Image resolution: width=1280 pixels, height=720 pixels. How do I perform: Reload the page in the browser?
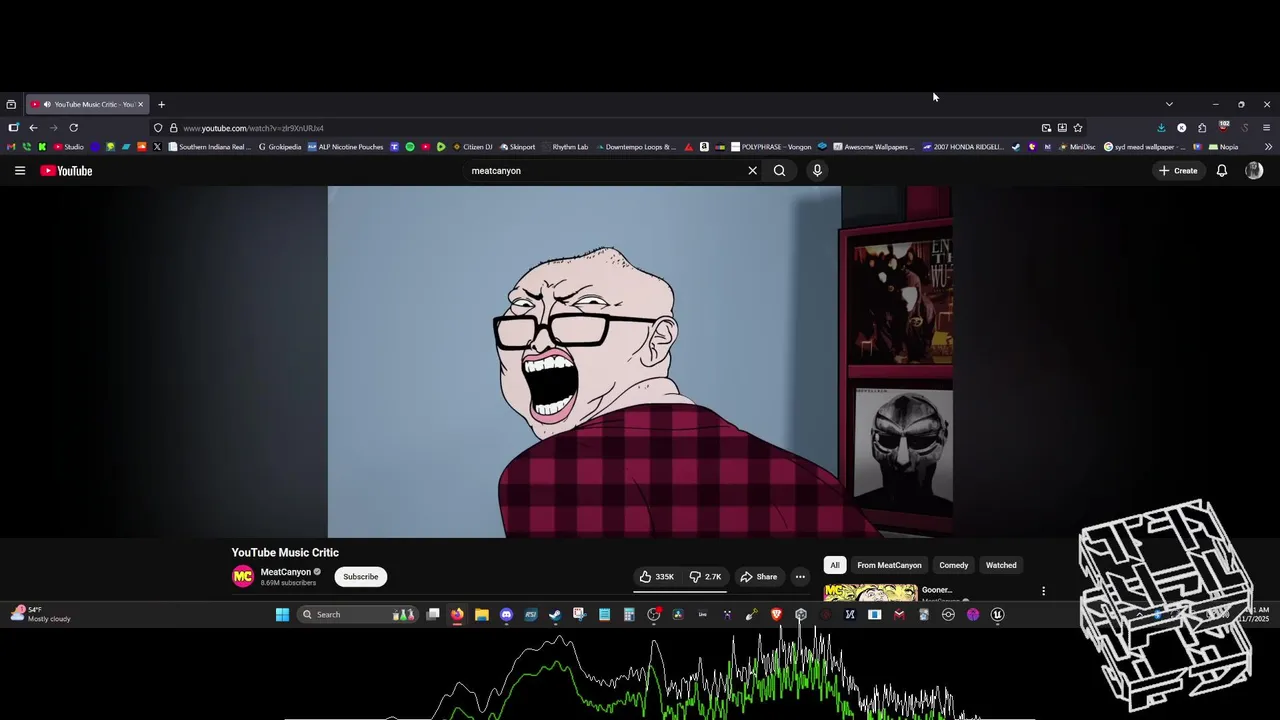click(x=73, y=128)
